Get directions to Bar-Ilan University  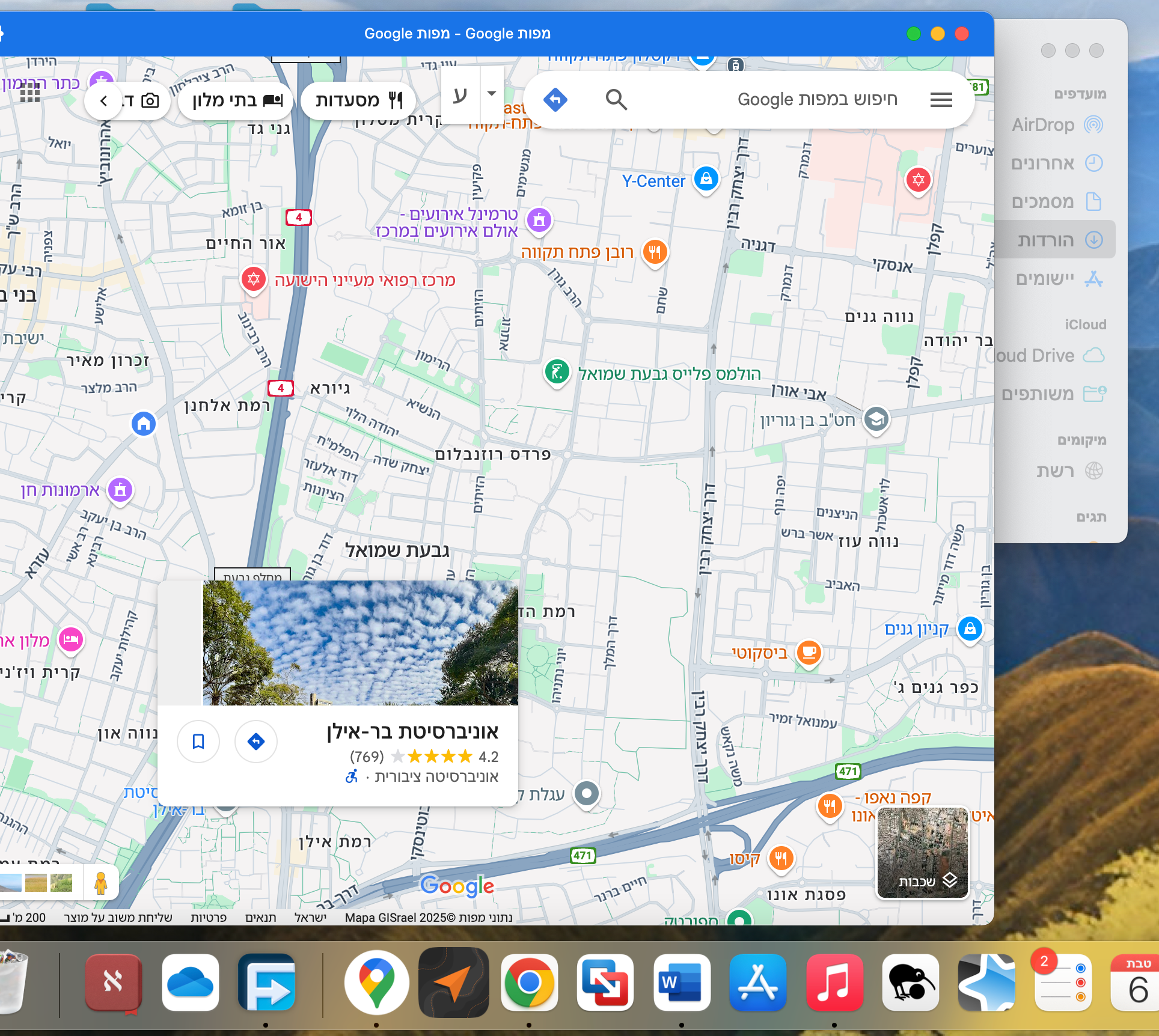(256, 742)
